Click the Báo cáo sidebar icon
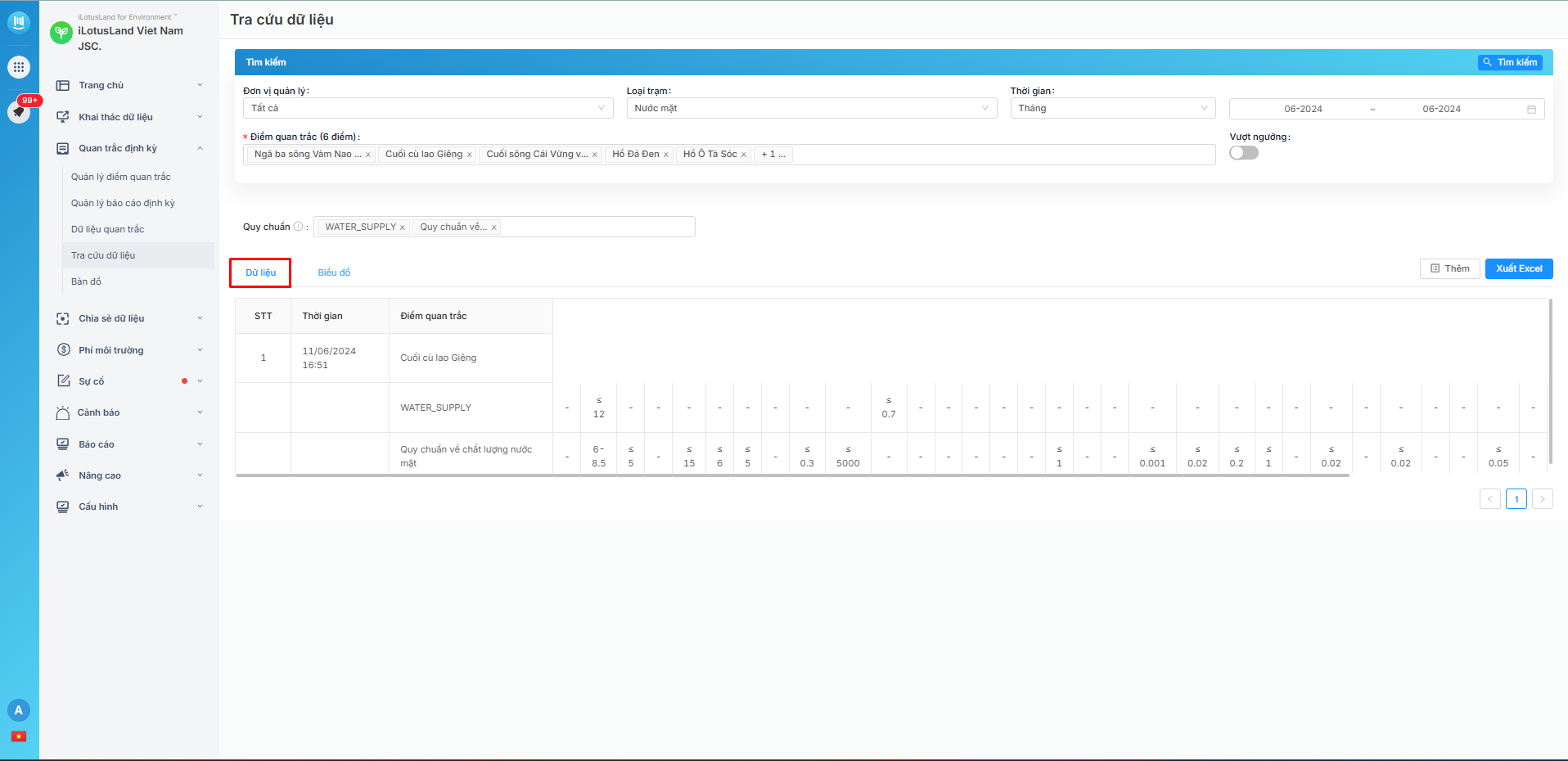Screen dimensions: 1568x761 [x=63, y=444]
